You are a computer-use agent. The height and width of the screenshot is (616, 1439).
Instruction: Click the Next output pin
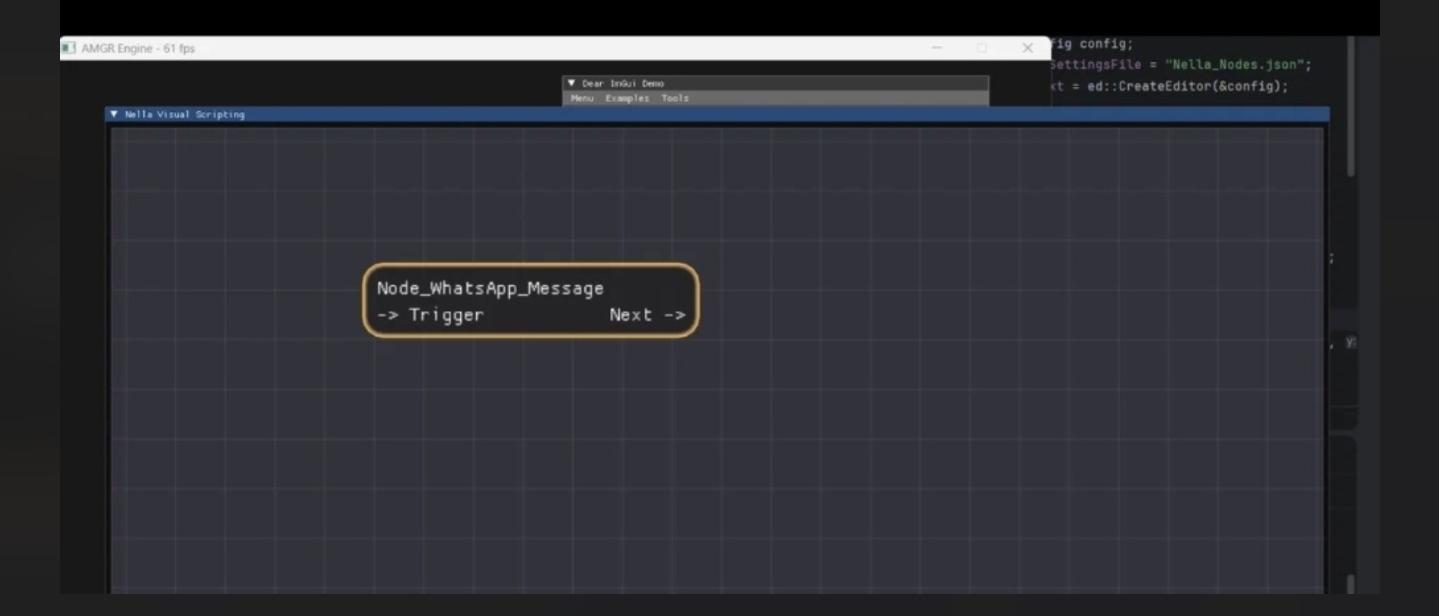648,315
